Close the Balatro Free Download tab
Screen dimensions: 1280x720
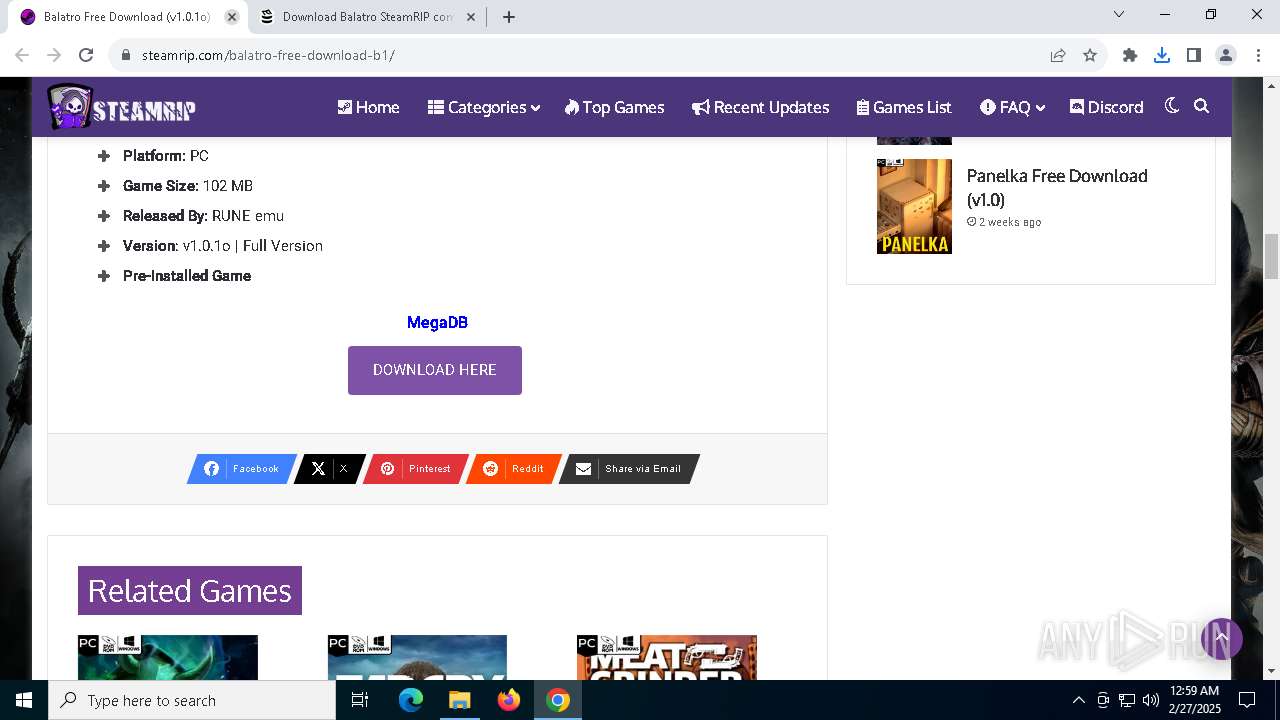(232, 17)
